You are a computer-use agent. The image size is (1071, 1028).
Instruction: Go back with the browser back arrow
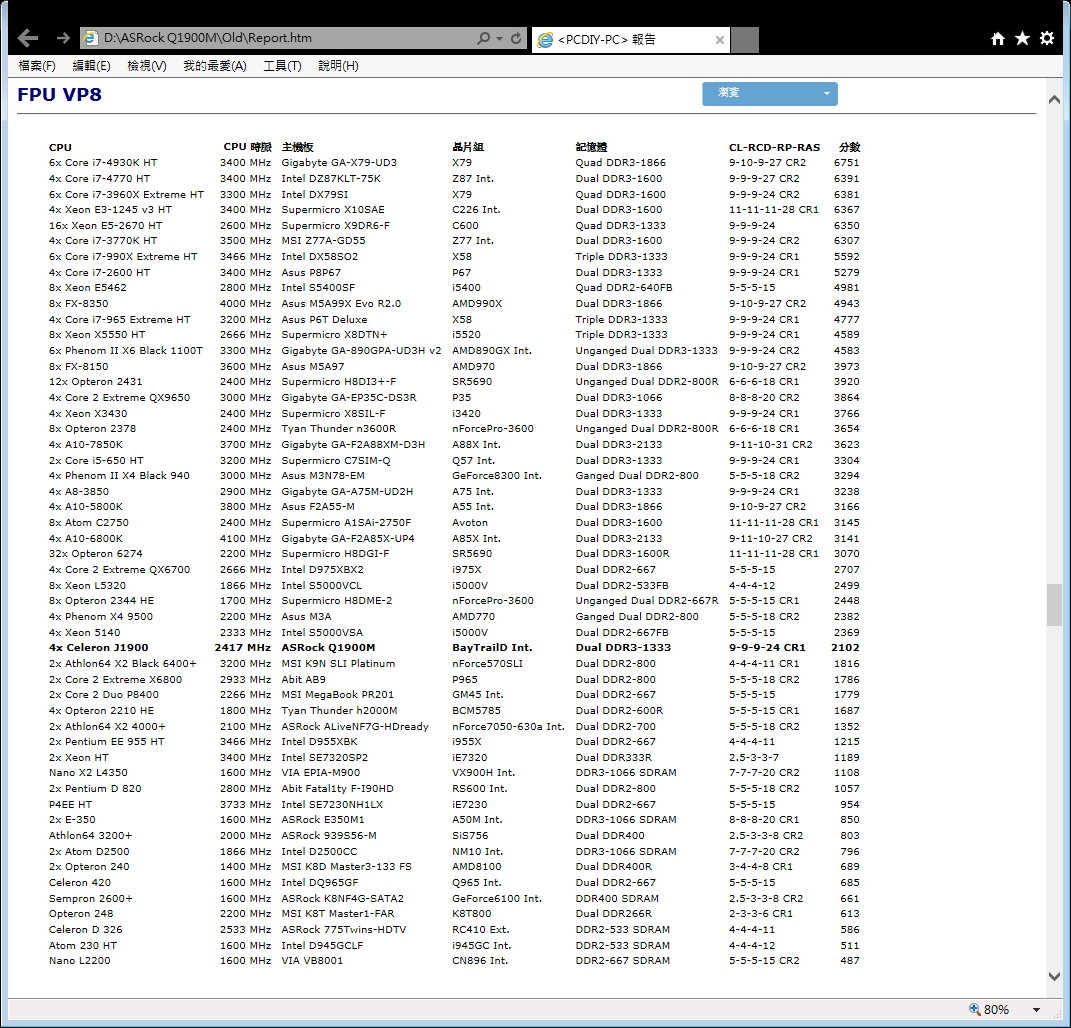click(28, 38)
